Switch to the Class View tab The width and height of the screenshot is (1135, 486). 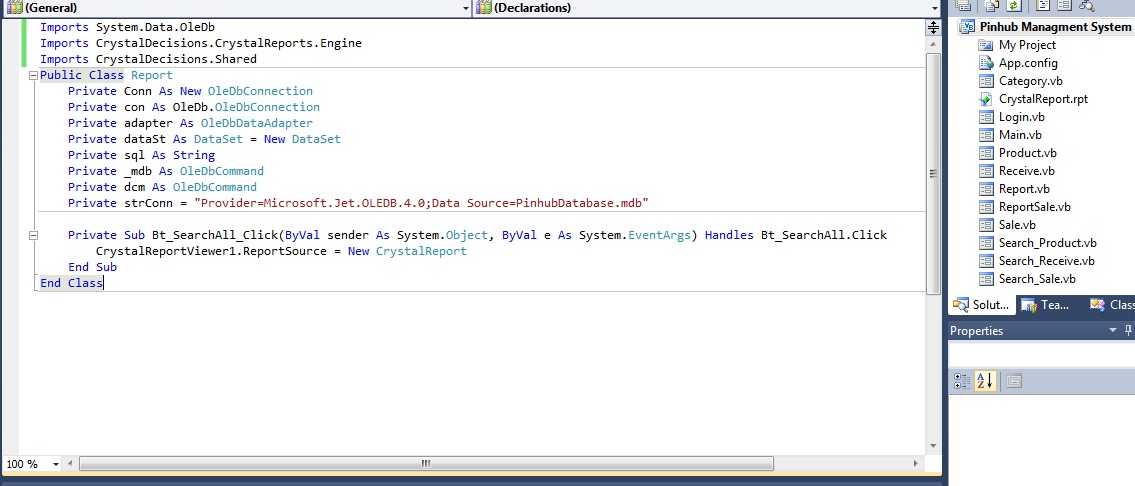tap(1112, 305)
